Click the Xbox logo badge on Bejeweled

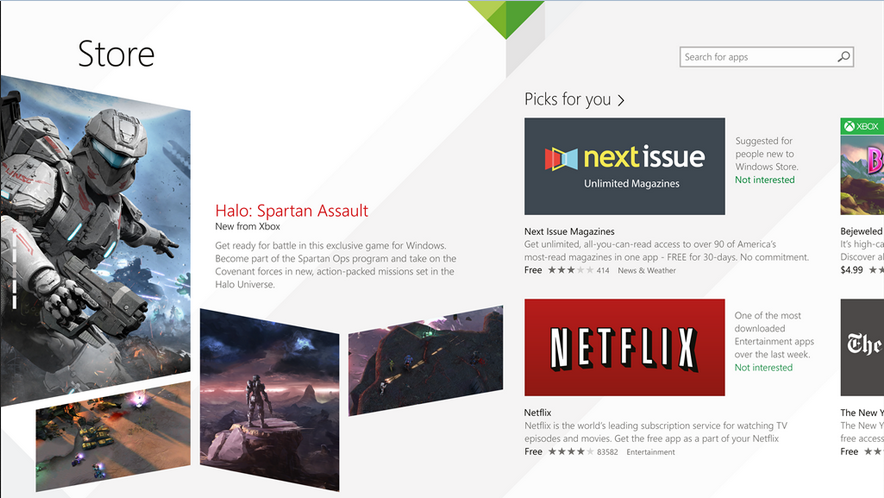click(x=861, y=126)
